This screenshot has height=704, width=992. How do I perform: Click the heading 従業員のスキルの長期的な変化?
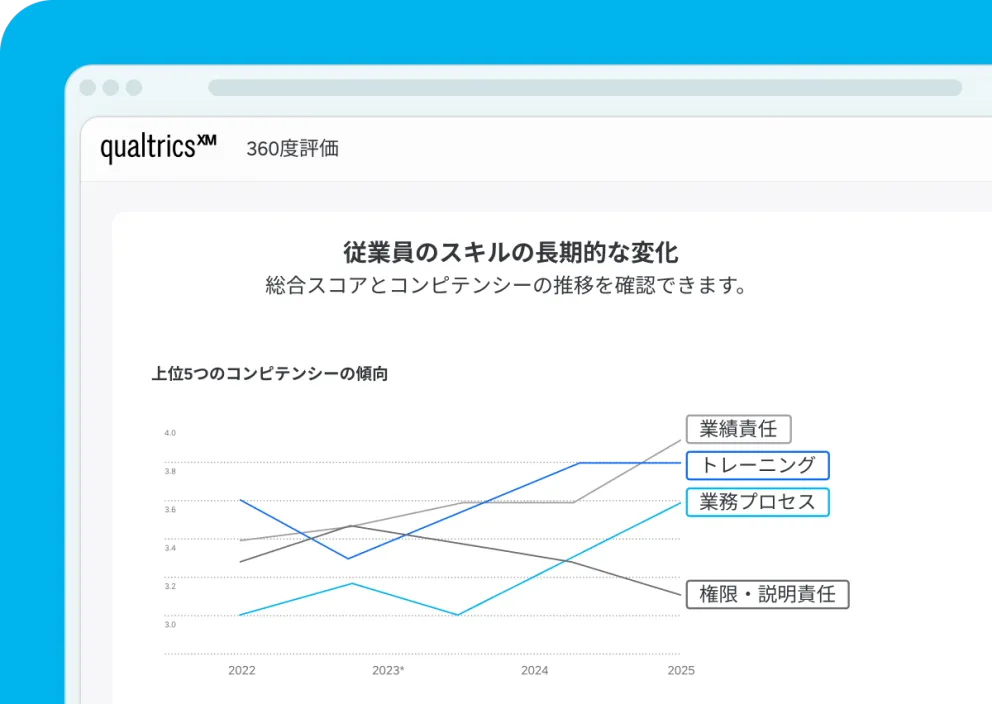(511, 252)
